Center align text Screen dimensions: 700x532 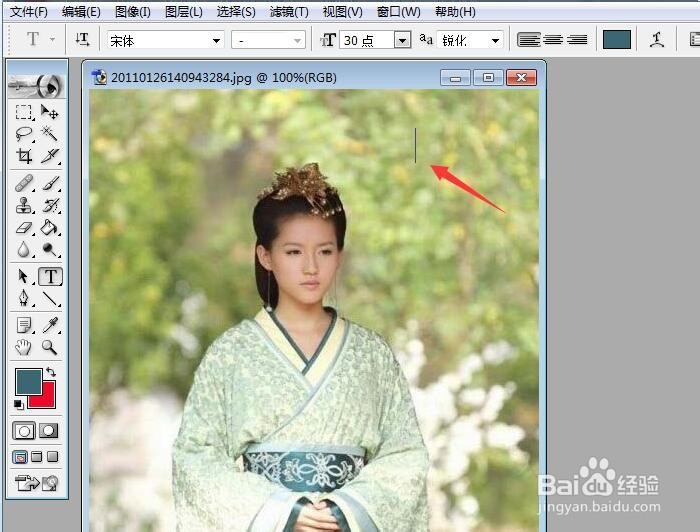[x=553, y=40]
